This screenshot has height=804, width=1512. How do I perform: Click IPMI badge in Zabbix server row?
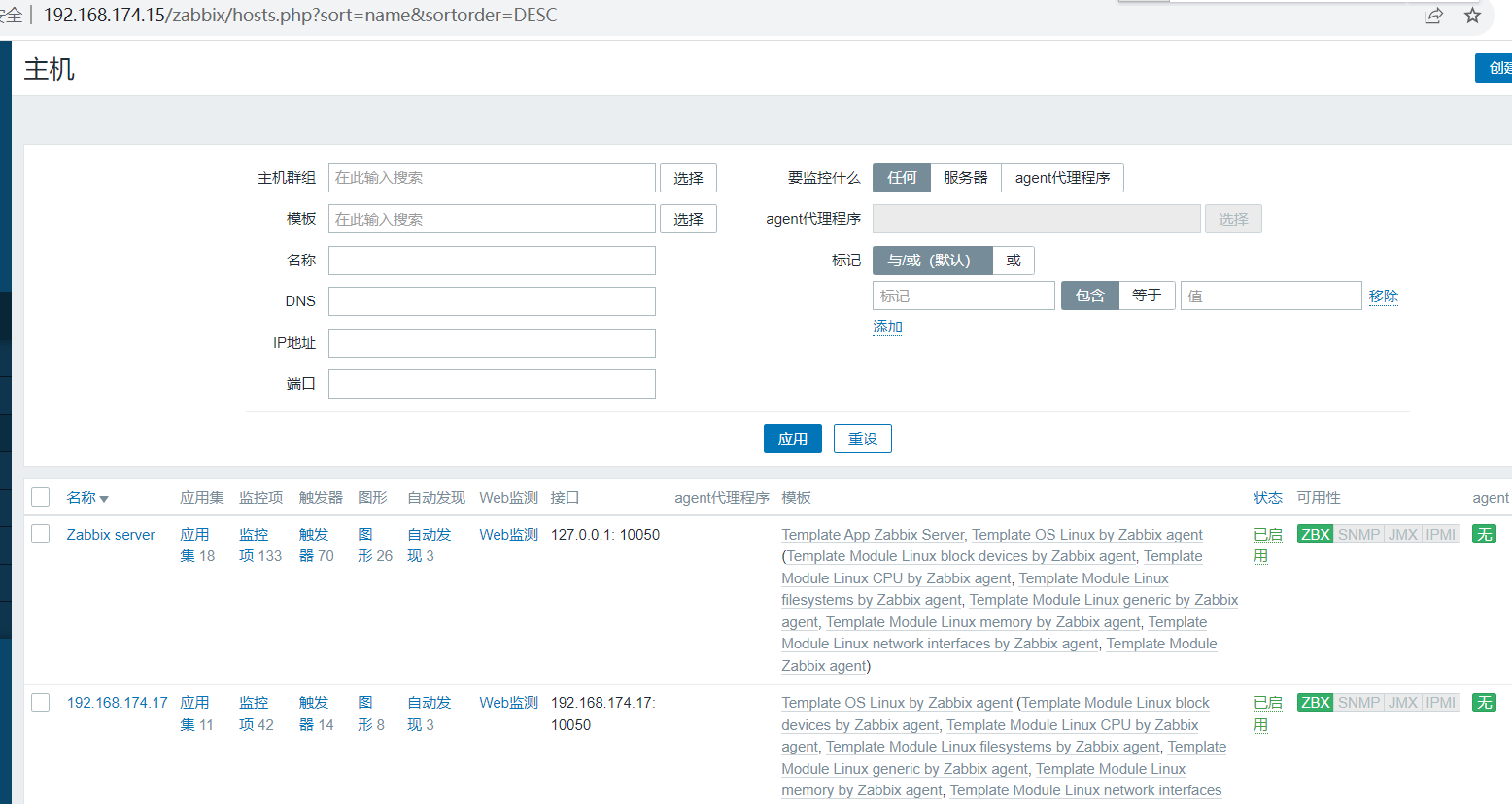pyautogui.click(x=1441, y=534)
